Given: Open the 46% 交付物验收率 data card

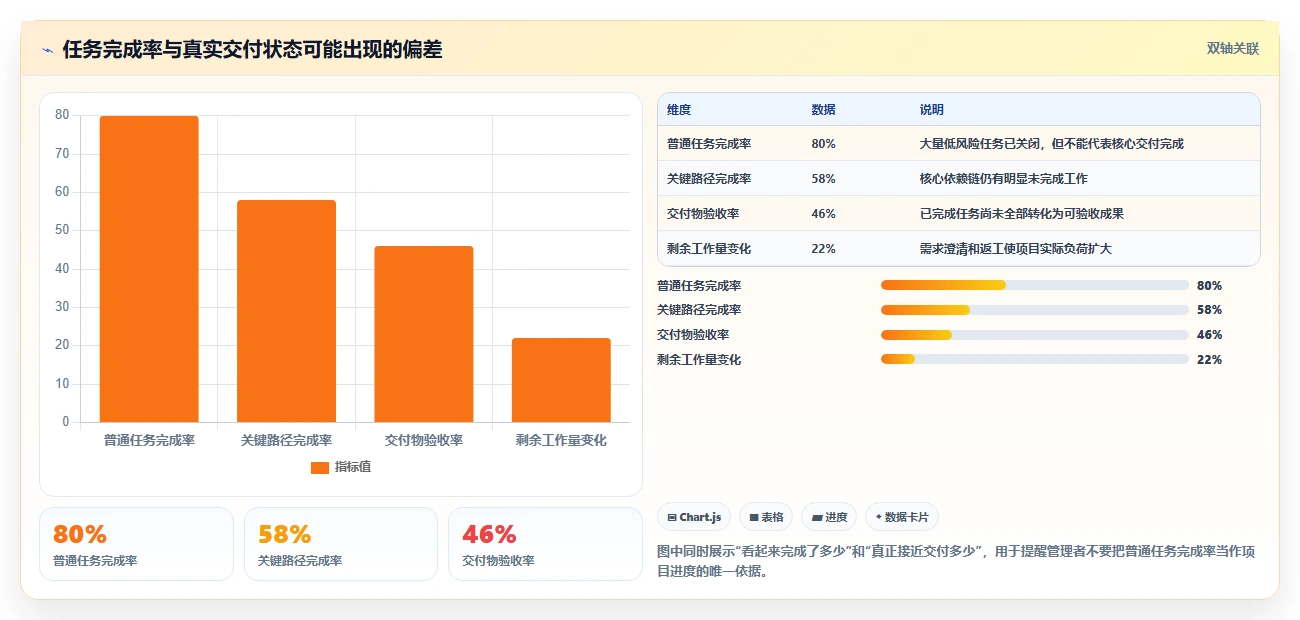Looking at the screenshot, I should click(x=545, y=544).
